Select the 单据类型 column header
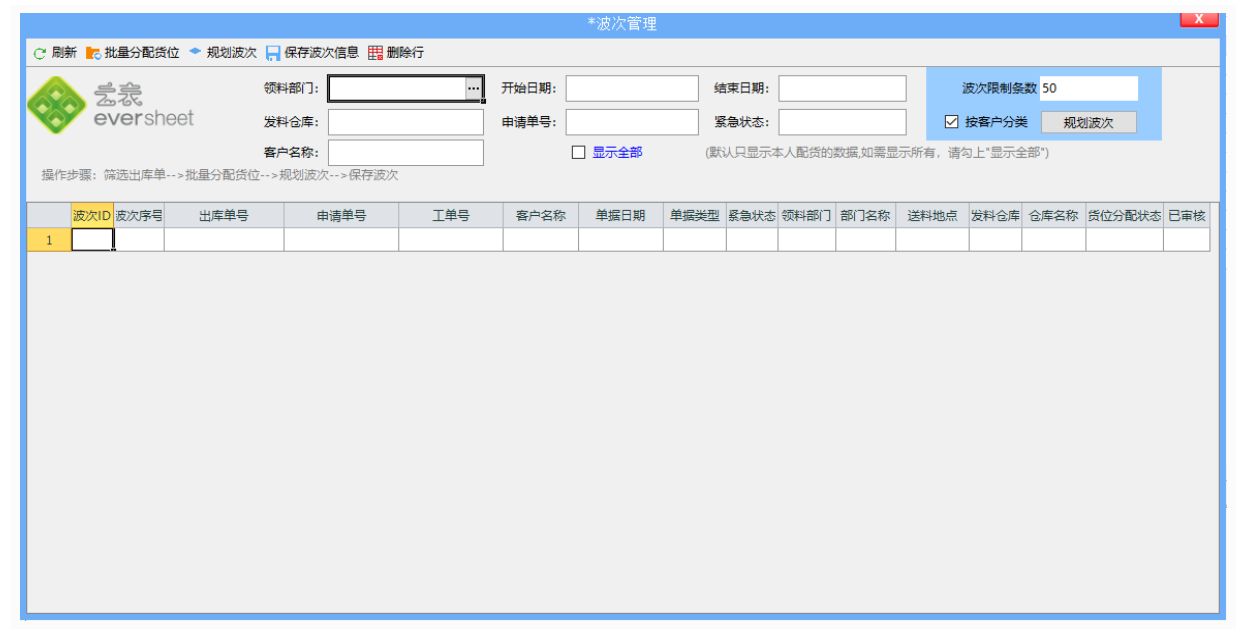This screenshot has height=638, width=1250. [695, 215]
